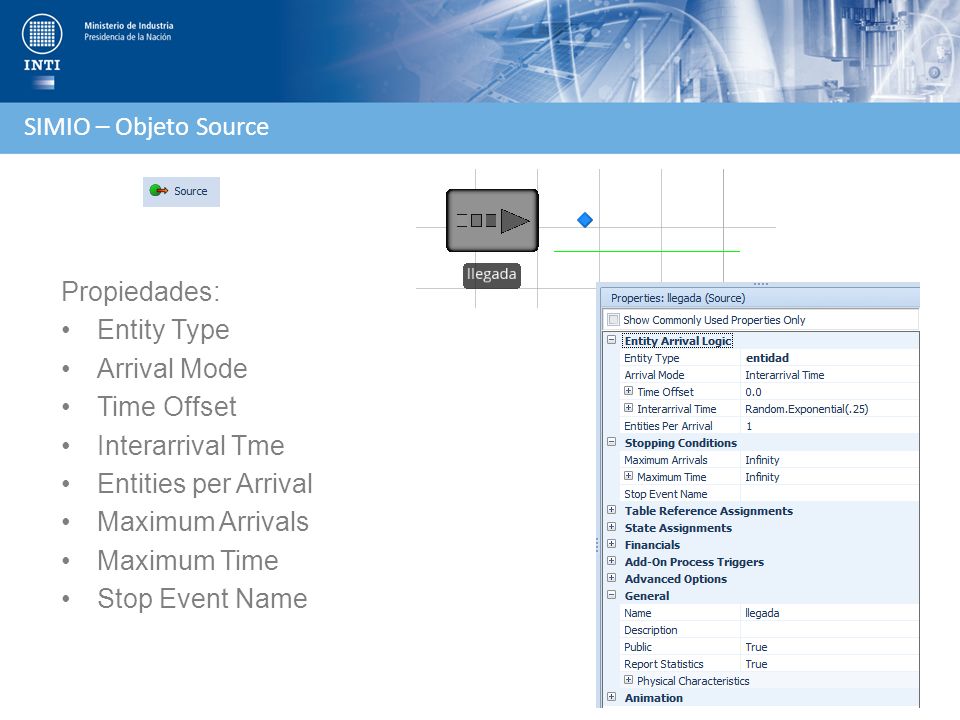Toggle Show Commonly Used Properties Only checkbox
The image size is (960, 720).
tap(613, 320)
